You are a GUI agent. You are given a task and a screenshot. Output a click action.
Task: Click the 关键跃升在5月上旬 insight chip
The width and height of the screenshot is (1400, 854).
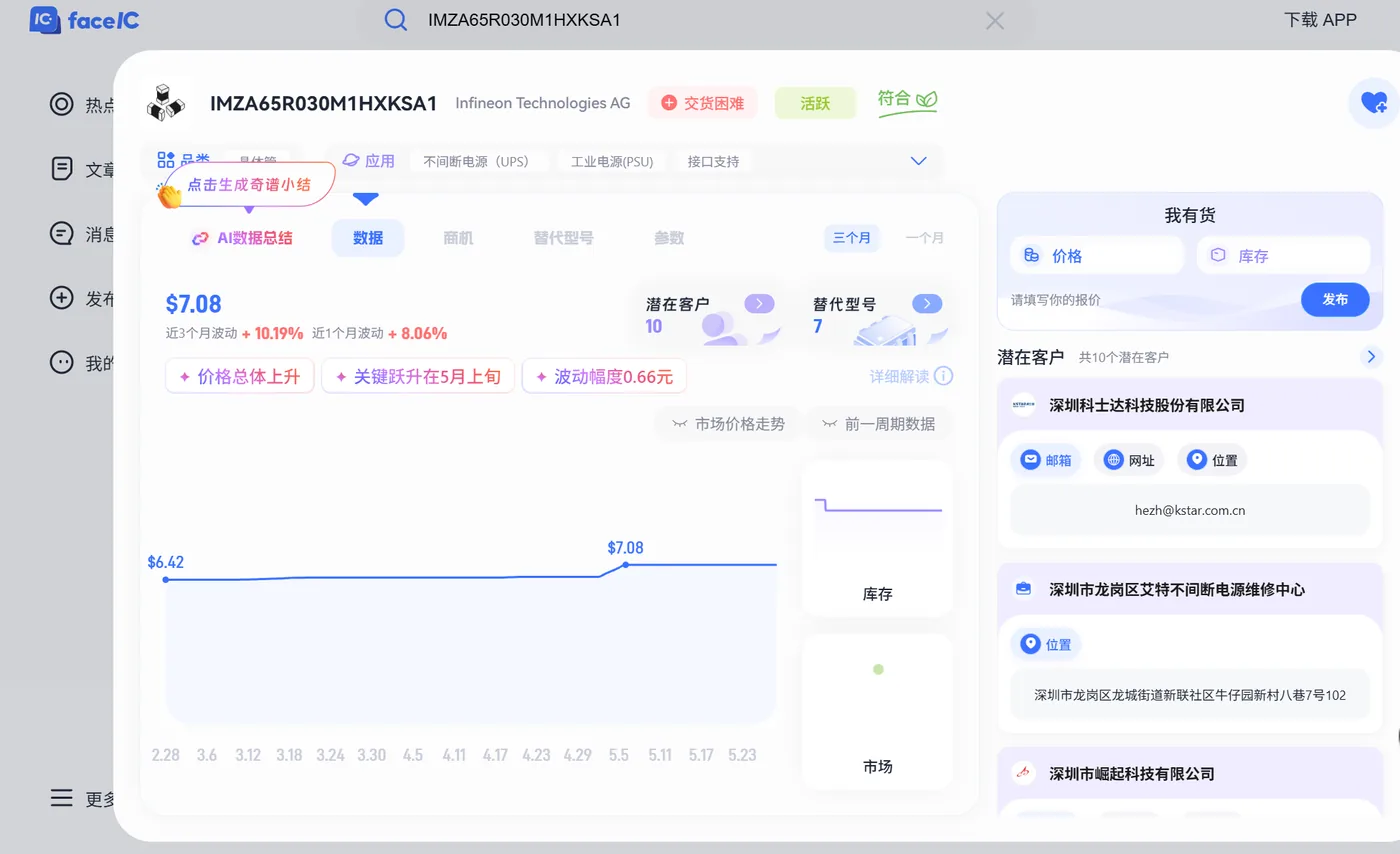tap(418, 377)
